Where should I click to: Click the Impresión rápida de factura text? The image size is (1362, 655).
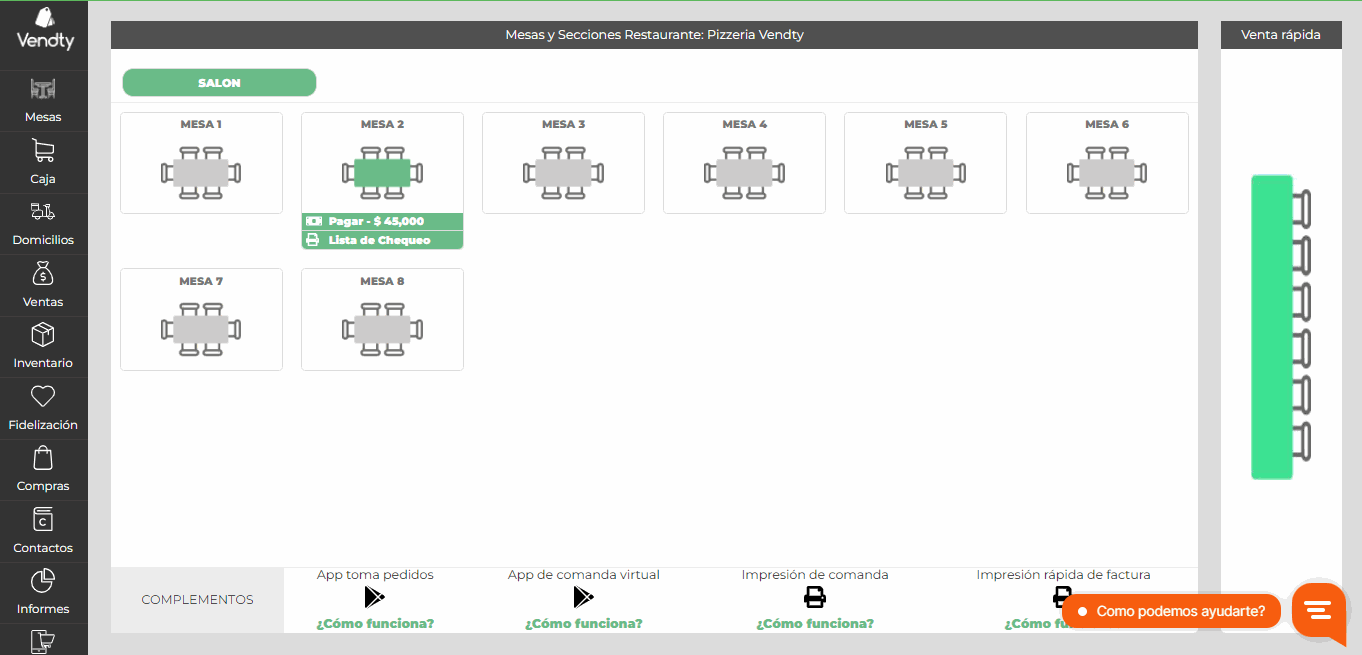click(x=1063, y=575)
